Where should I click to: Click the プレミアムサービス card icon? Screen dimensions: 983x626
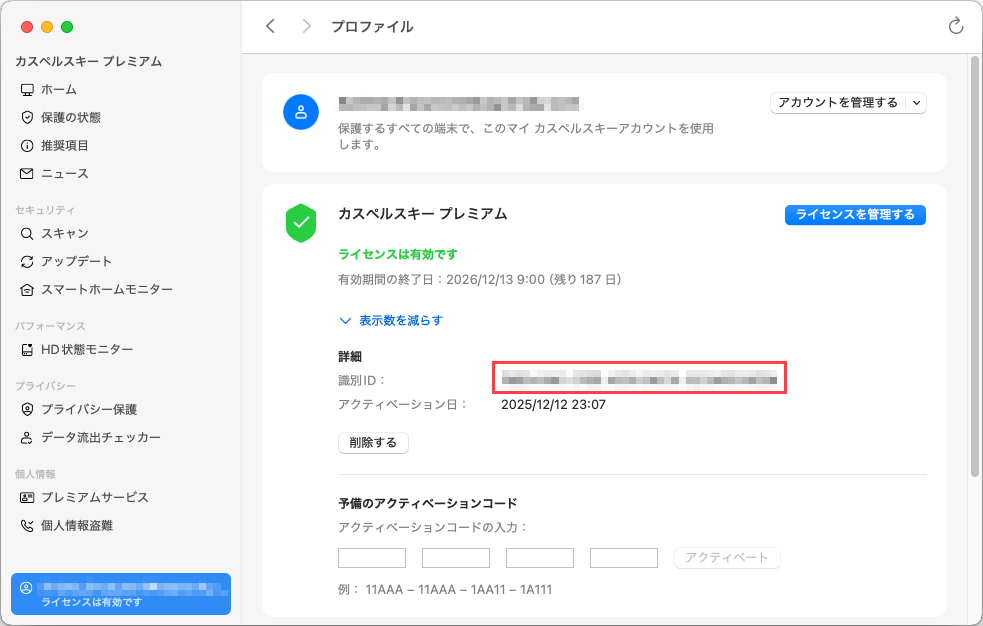[x=27, y=498]
